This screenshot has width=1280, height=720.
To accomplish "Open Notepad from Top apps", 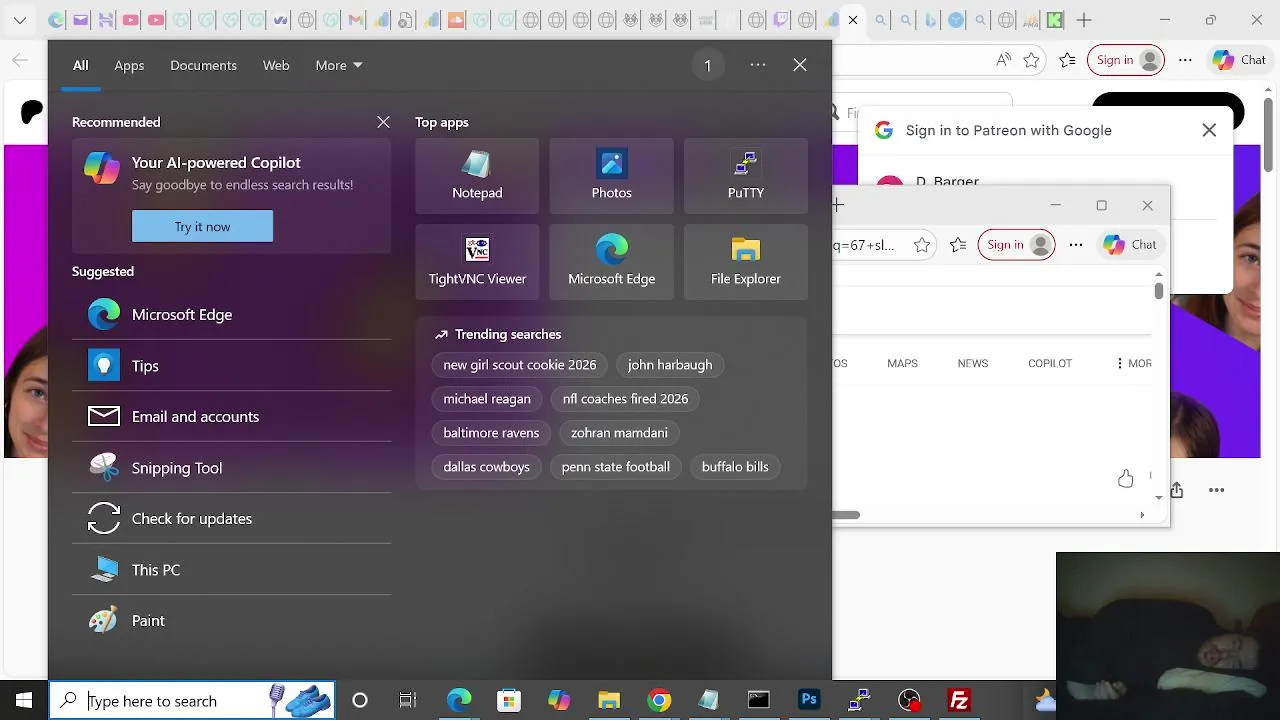I will pyautogui.click(x=477, y=176).
